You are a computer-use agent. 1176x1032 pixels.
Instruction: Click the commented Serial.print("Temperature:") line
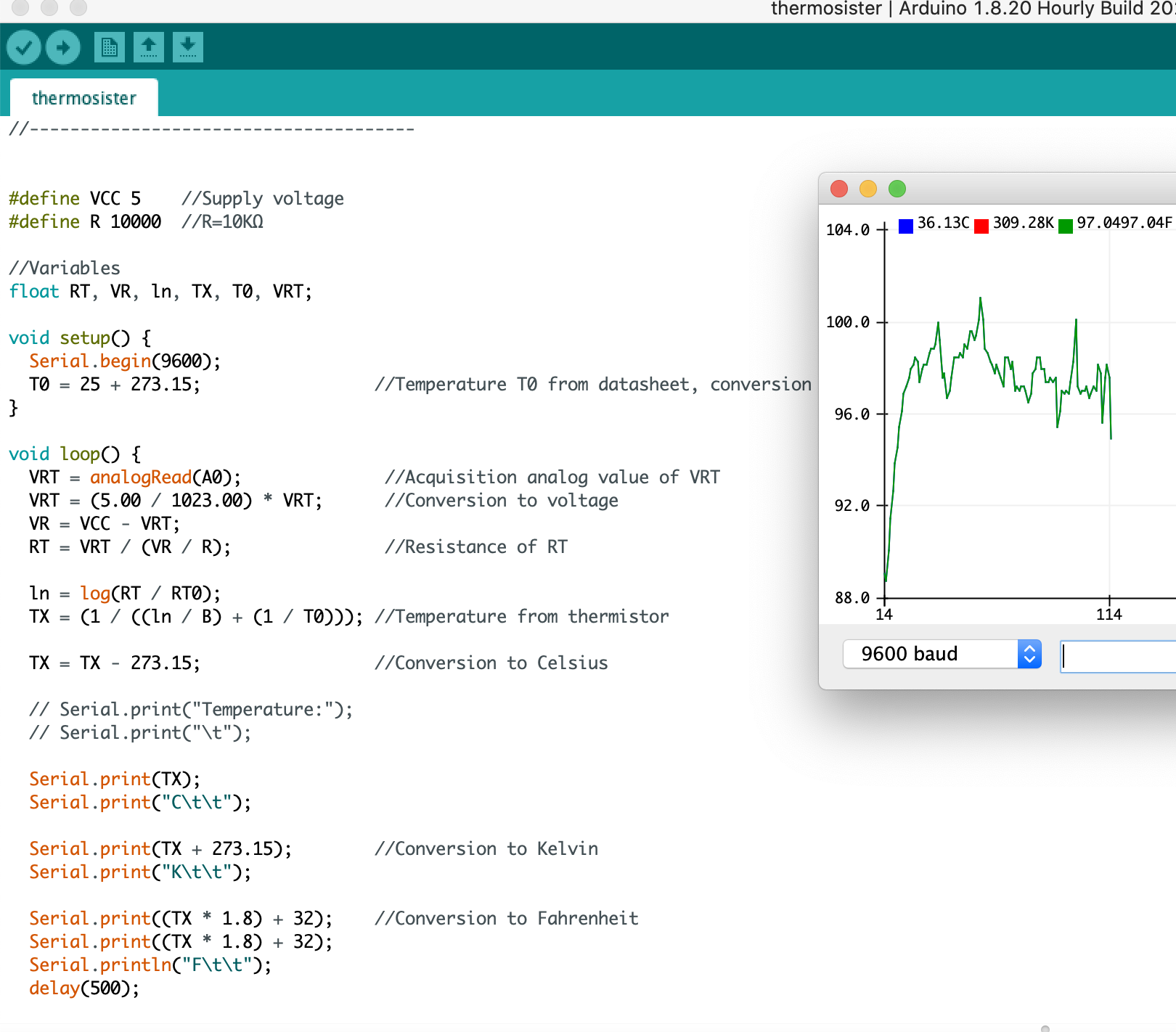pyautogui.click(x=191, y=710)
